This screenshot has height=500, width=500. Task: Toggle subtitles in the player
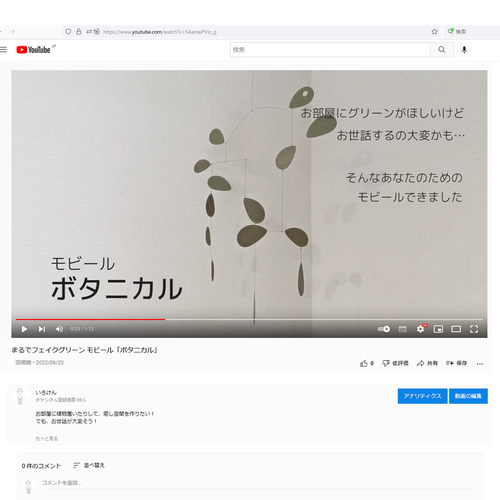(403, 329)
